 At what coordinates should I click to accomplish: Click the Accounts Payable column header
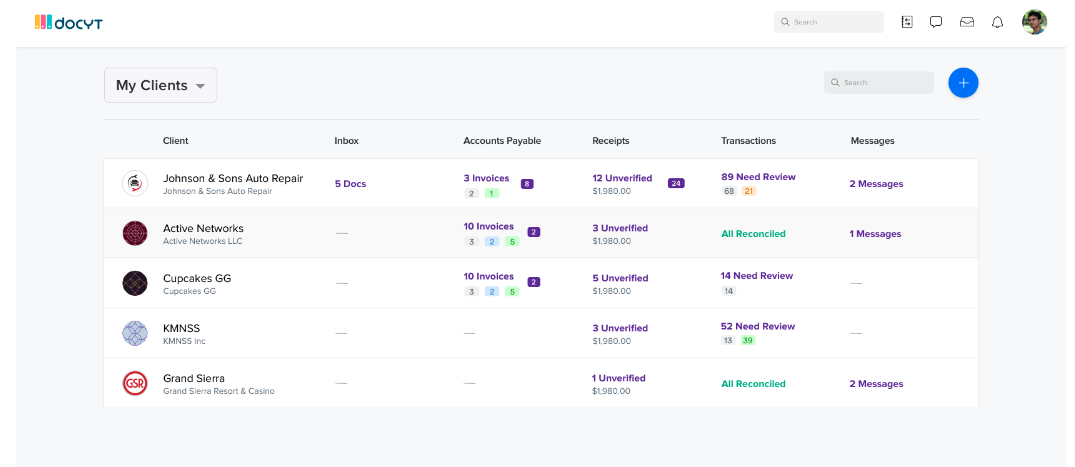(x=502, y=141)
